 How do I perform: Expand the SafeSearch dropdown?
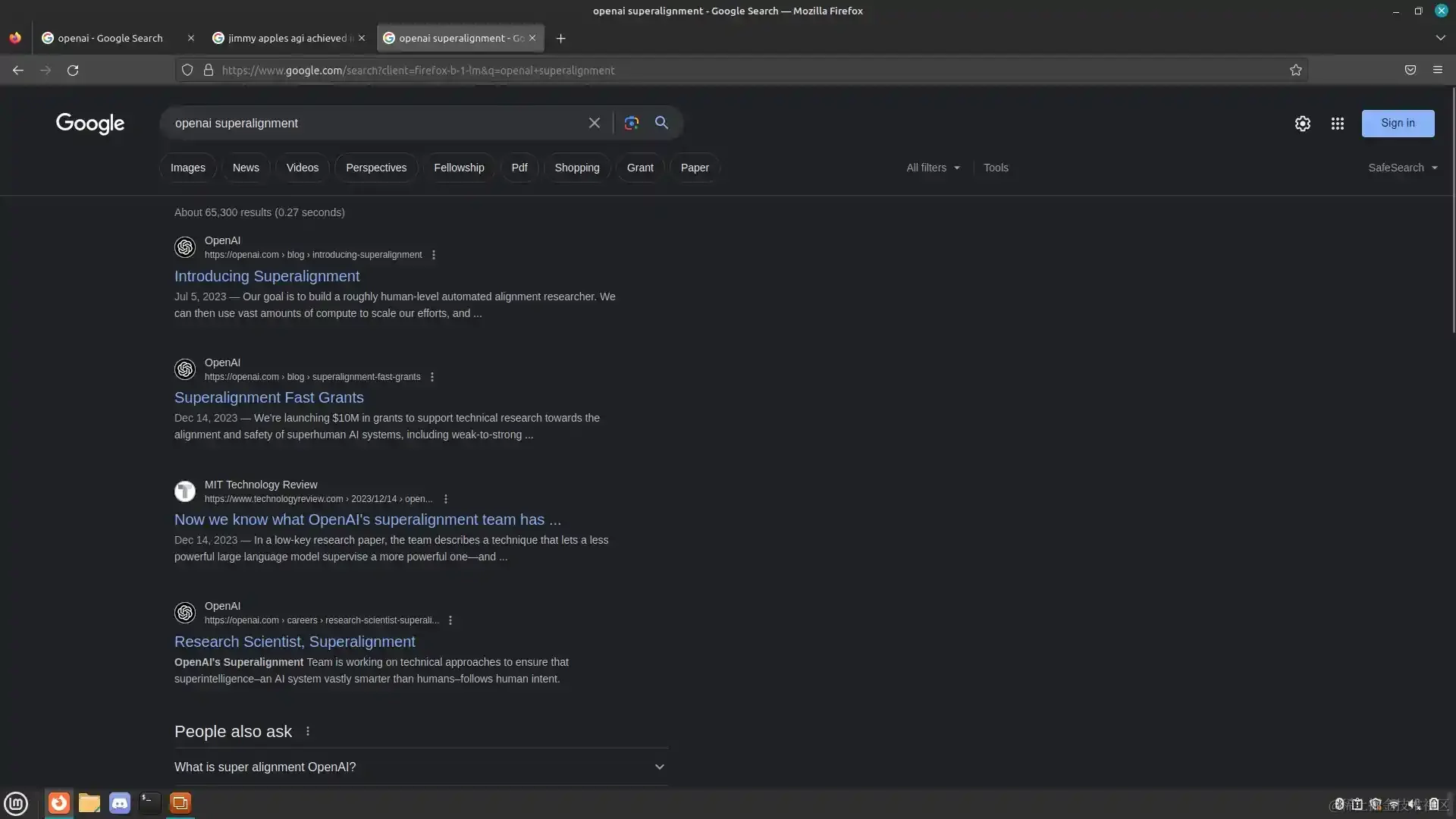(1402, 168)
